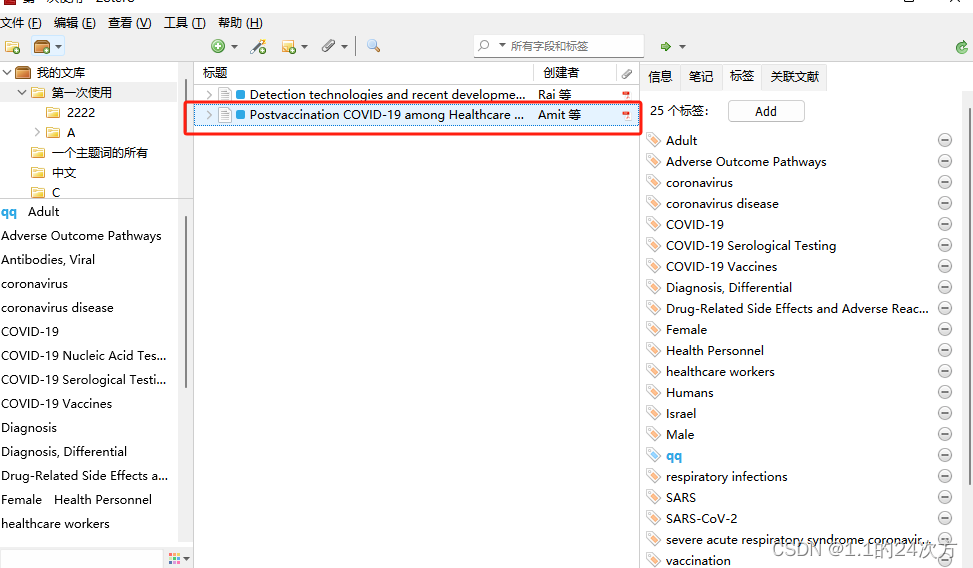Filter by Antibodies, Viral tag

(x=48, y=259)
